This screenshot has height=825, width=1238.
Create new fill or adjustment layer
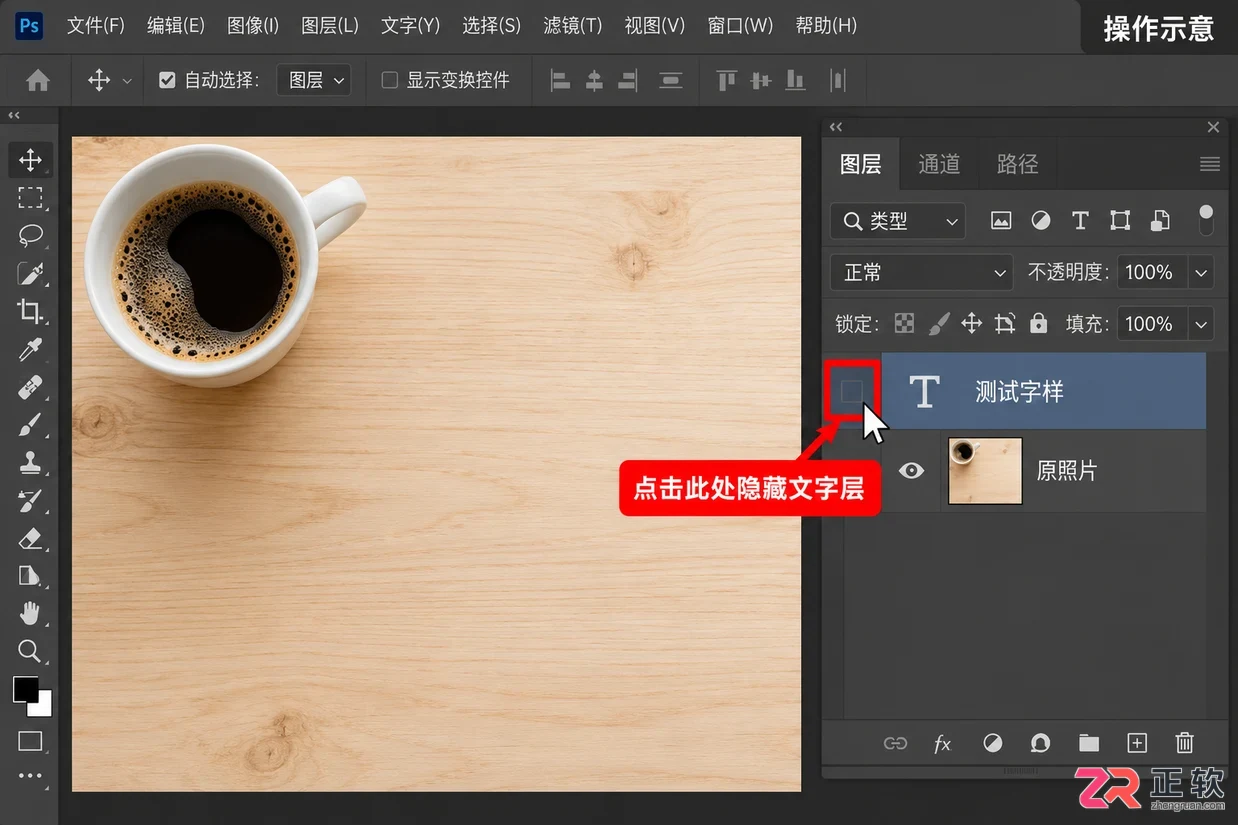click(992, 743)
